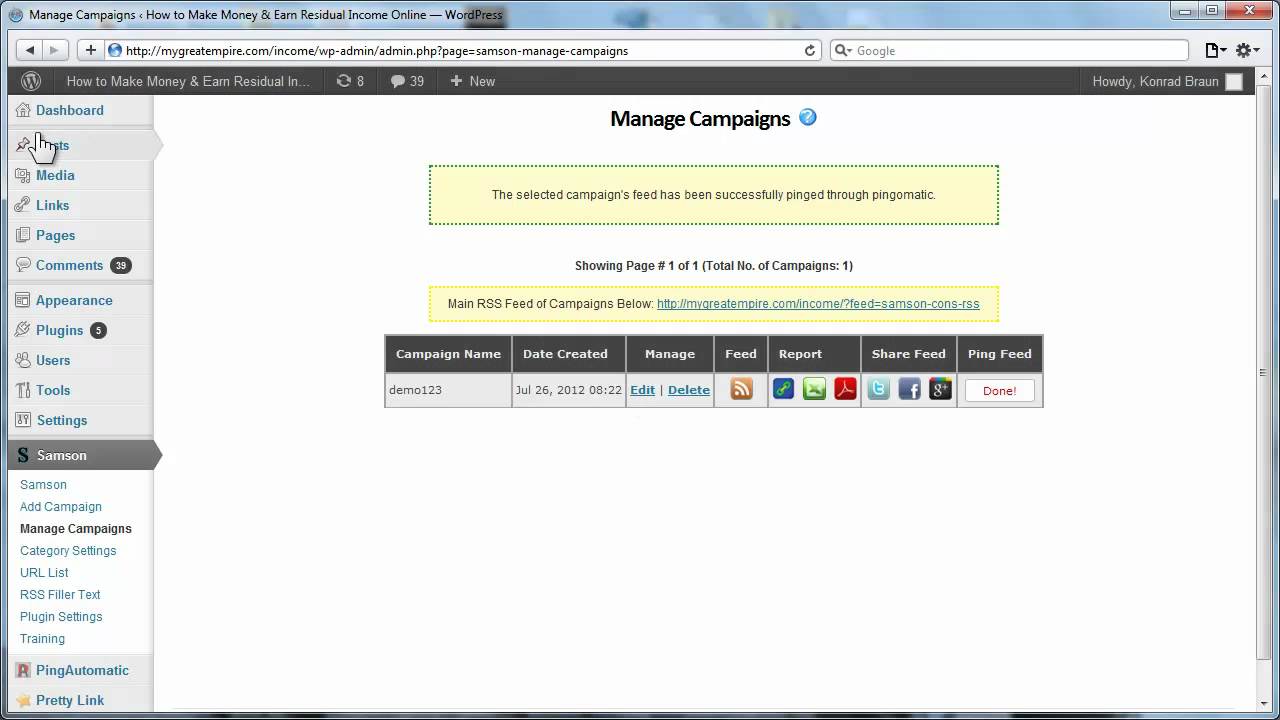Go back with browser back arrow

pos(30,50)
